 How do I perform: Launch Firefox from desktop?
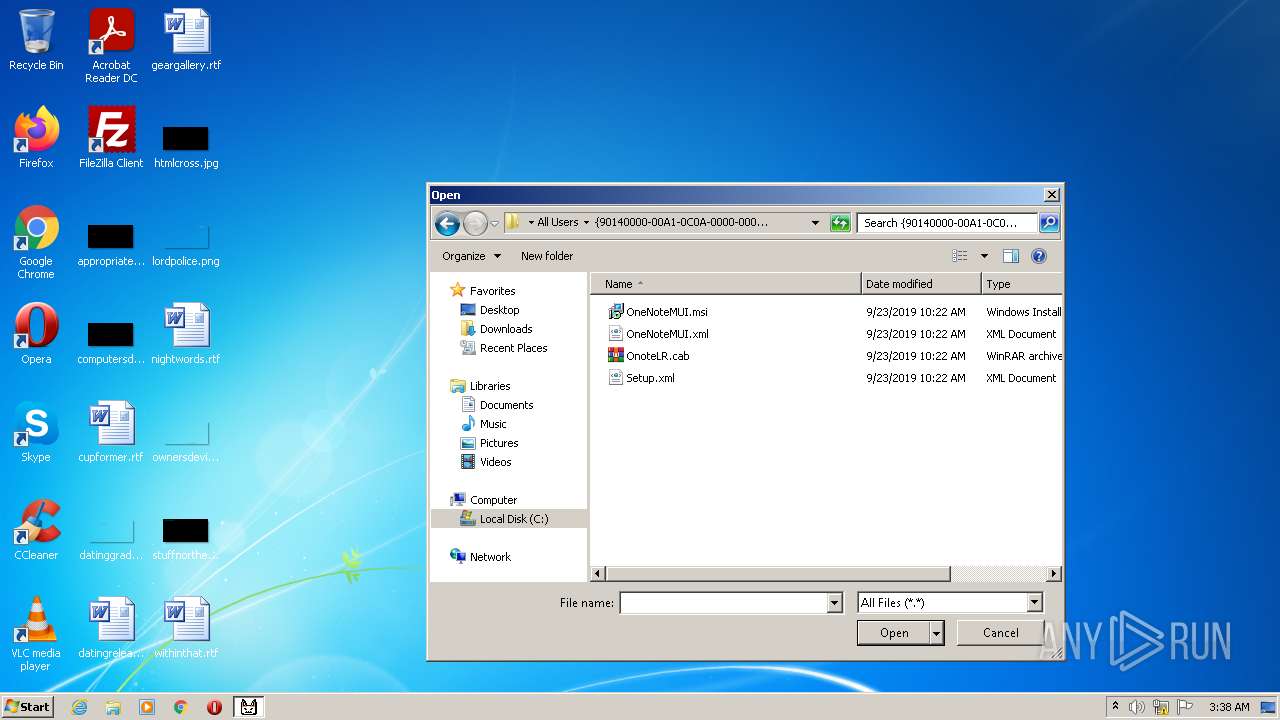tap(36, 138)
